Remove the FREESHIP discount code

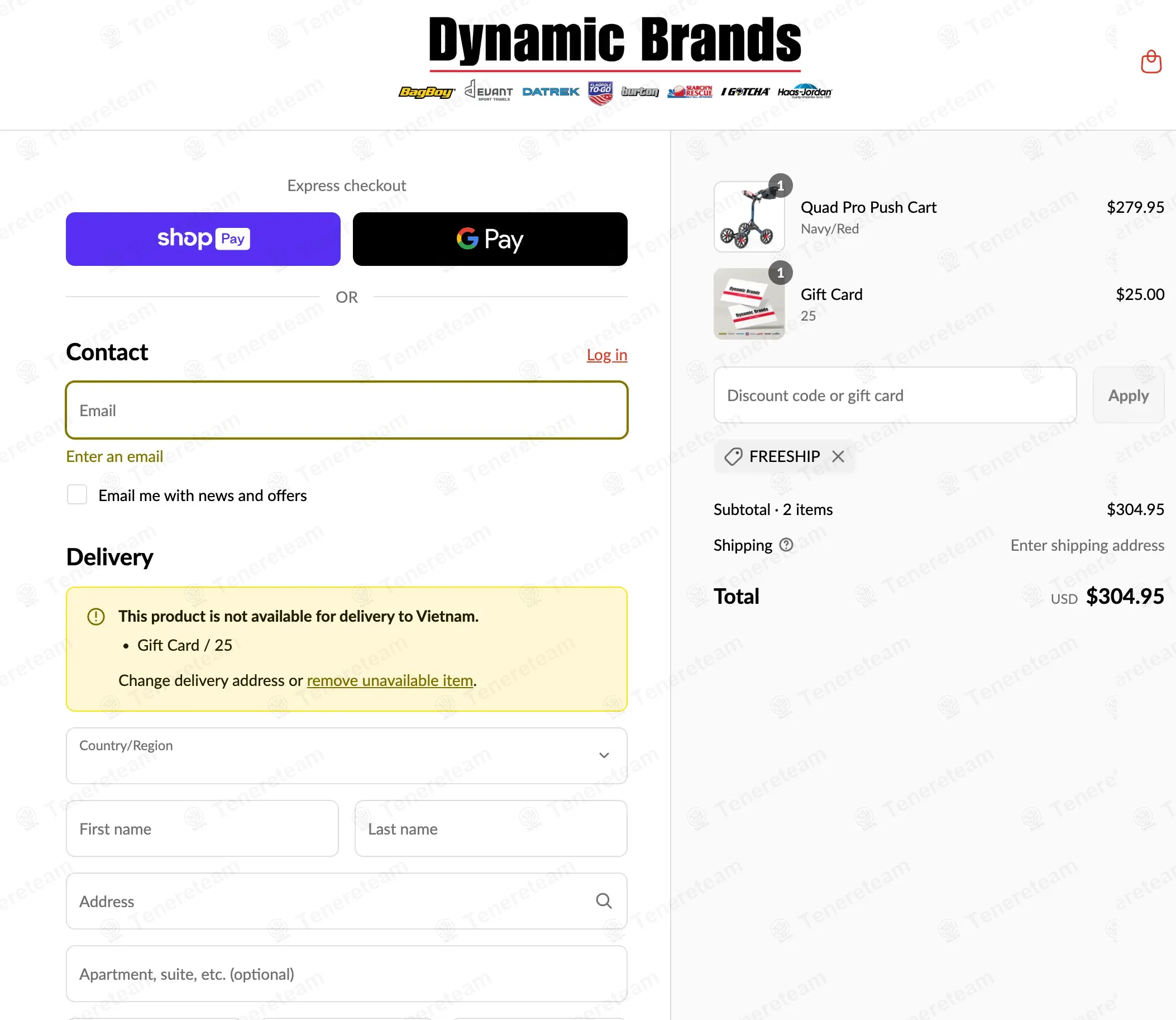tap(838, 456)
